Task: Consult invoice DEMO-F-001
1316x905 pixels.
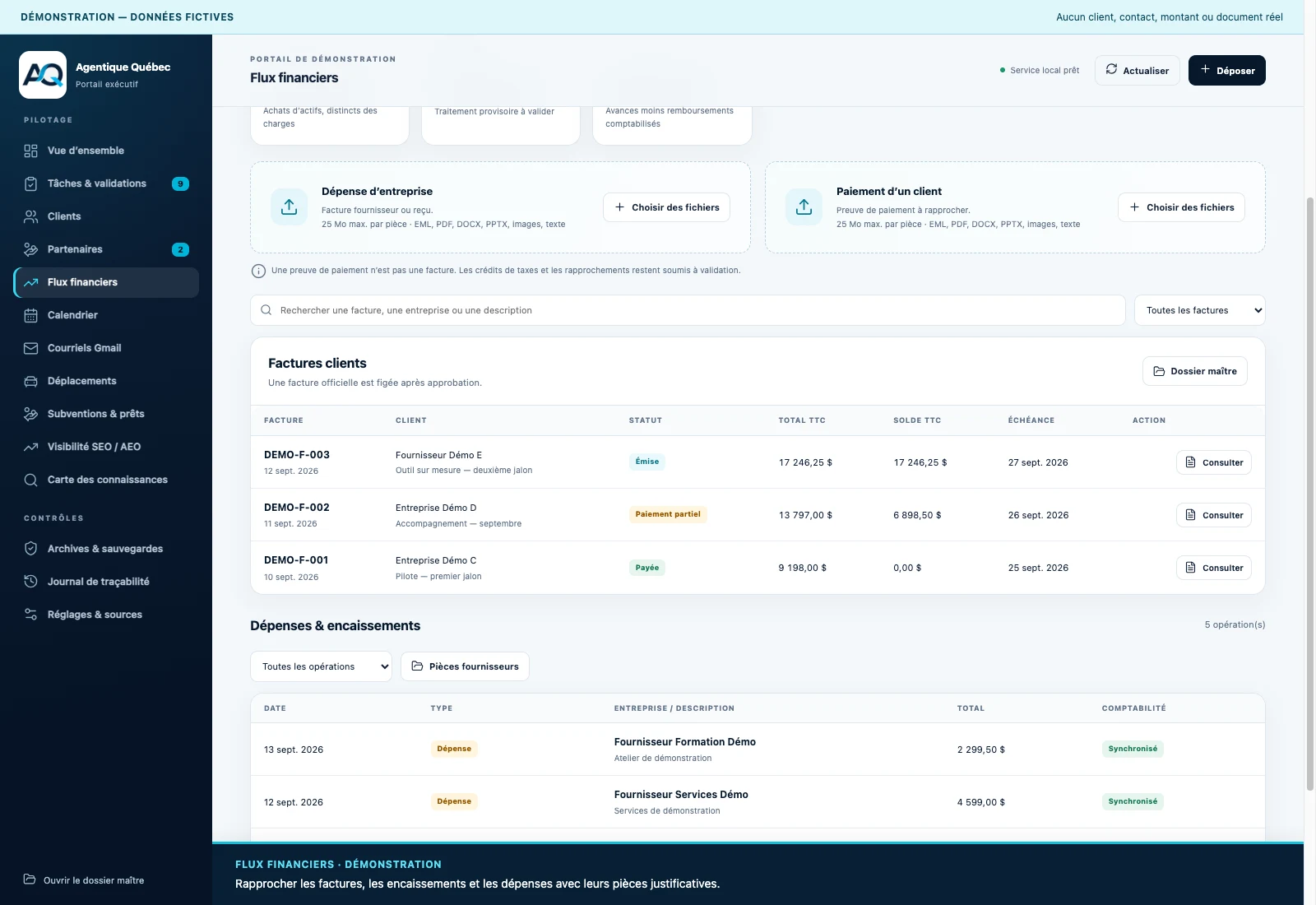Action: coord(1213,568)
